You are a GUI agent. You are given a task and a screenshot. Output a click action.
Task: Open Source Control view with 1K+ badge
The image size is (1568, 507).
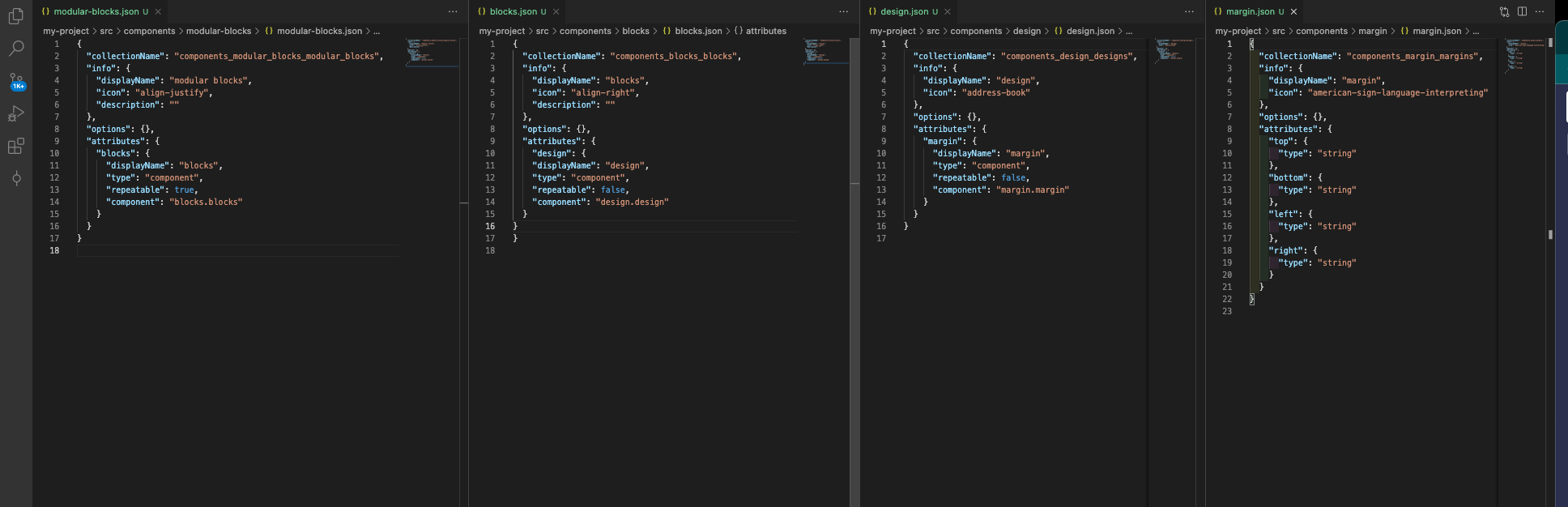15,81
